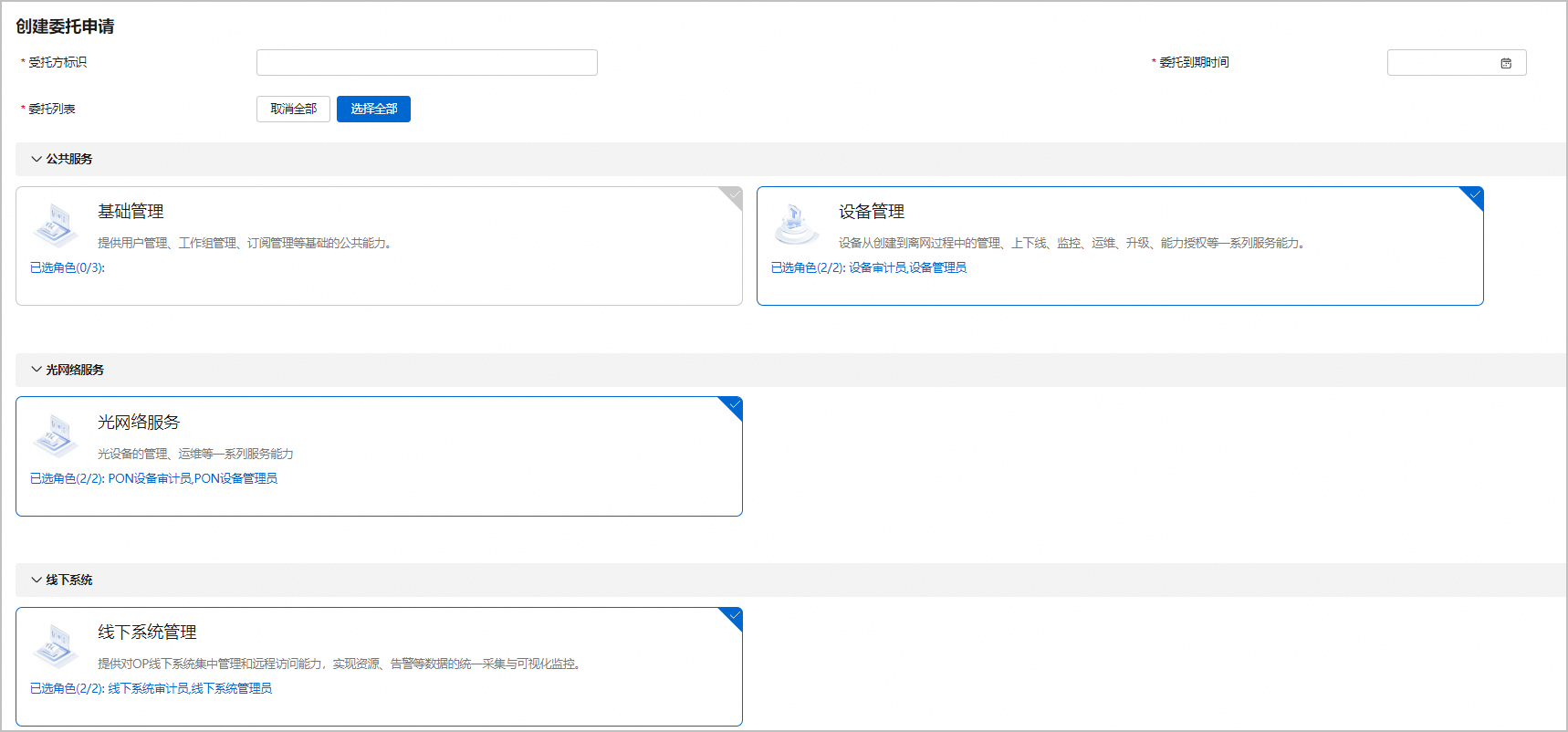The height and width of the screenshot is (732, 1568).
Task: Toggle the 基础管理 card corner checkmark
Action: click(733, 196)
